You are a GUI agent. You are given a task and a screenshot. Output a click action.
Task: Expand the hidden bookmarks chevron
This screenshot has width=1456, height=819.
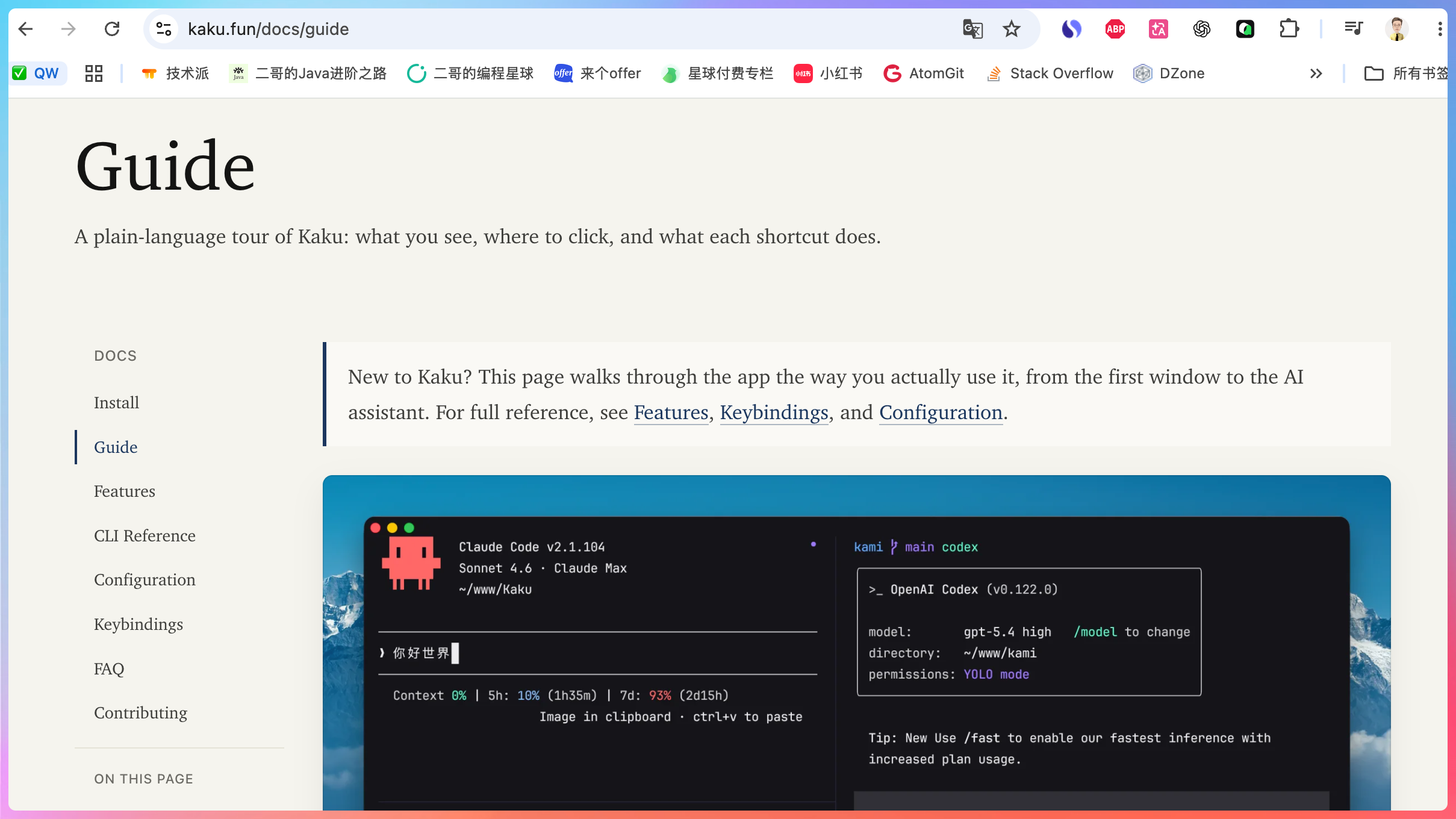point(1316,73)
